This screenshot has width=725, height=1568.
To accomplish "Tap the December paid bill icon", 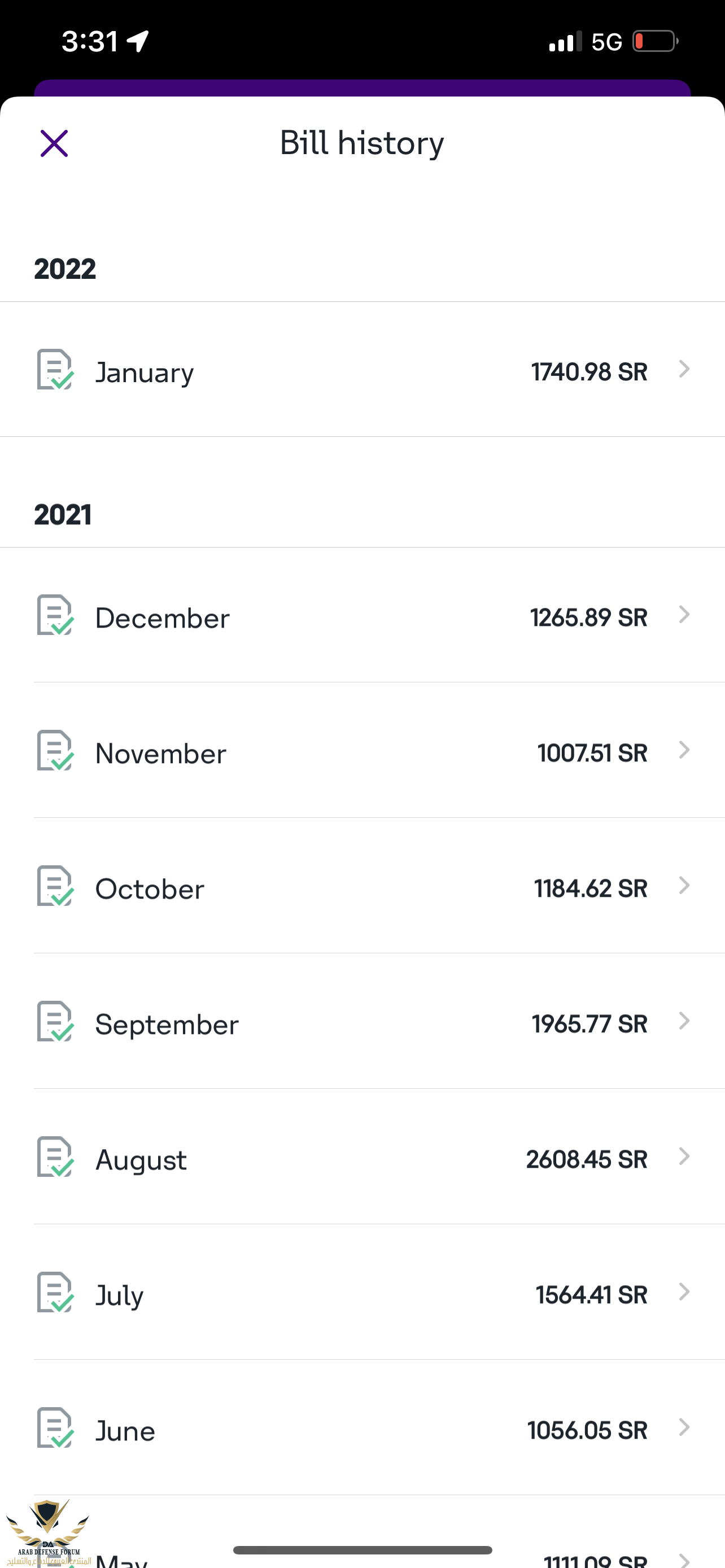I will click(x=55, y=615).
